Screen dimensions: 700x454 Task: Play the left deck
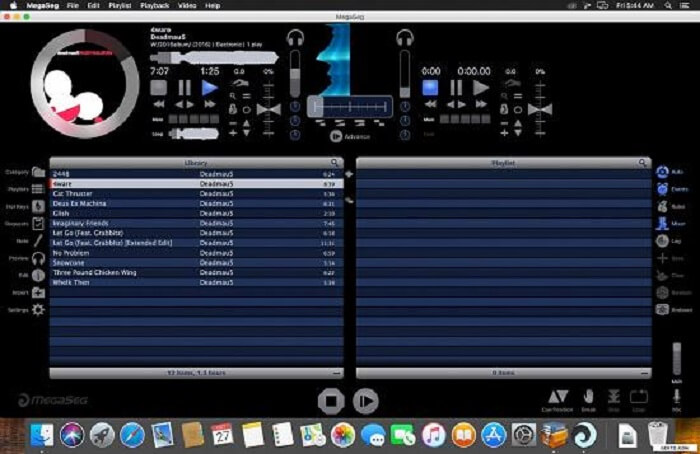209,88
